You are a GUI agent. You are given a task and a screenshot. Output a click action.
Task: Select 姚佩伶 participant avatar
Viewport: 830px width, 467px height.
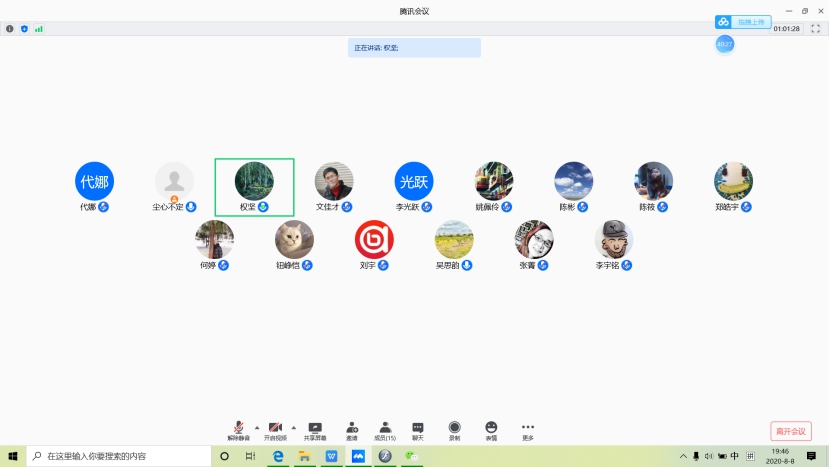(x=494, y=181)
